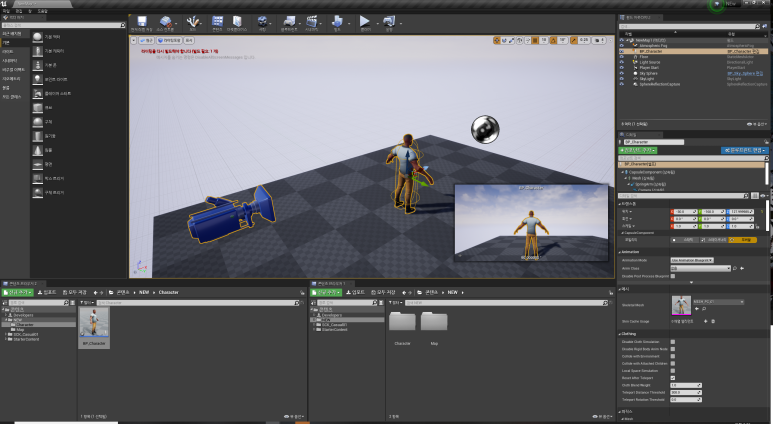Toggle world/local coordinate space globe icon
Screen dimensions: 773x424
[520, 40]
